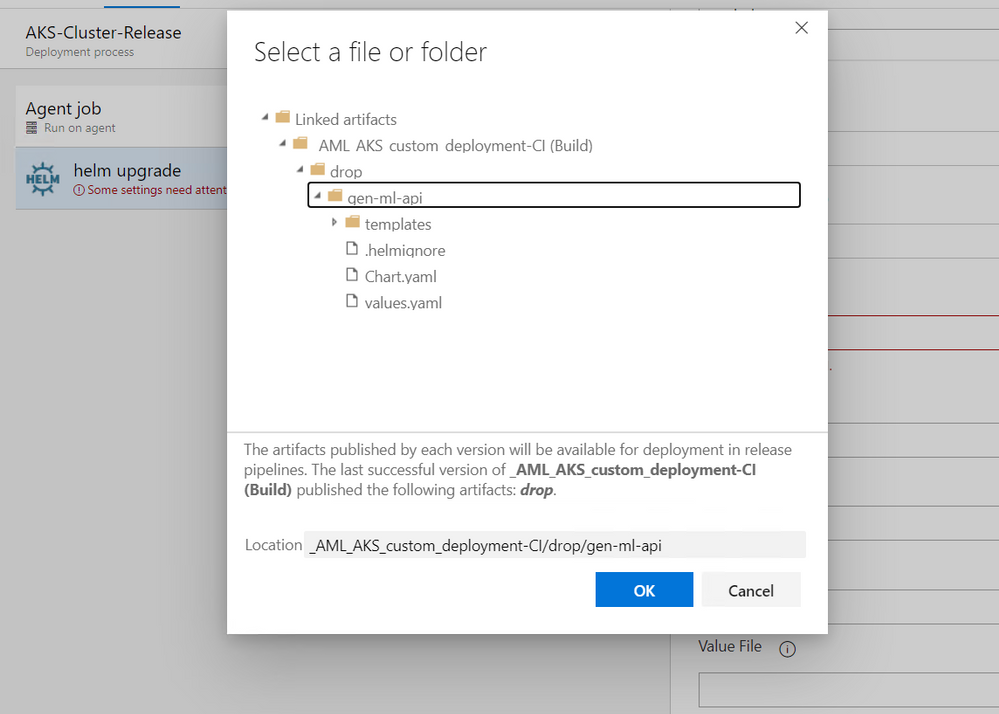The width and height of the screenshot is (999, 714).
Task: Click the values.yaml file icon
Action: tap(352, 301)
